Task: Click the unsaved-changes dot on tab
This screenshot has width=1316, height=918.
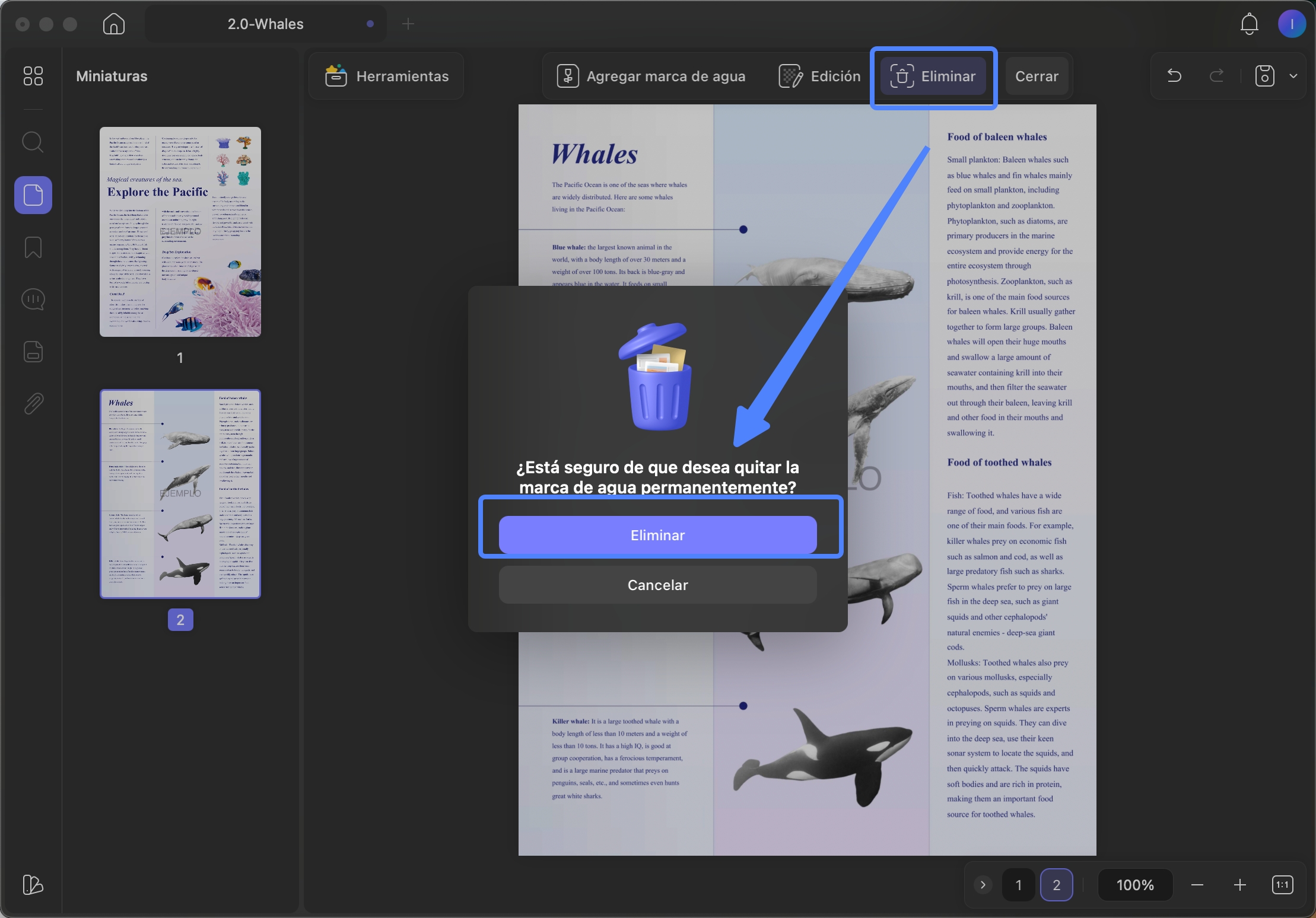Action: [x=370, y=24]
